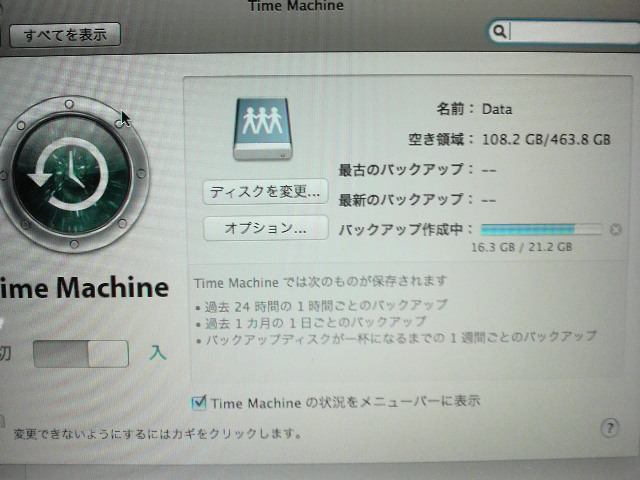Click the backup progress bar

coord(541,229)
